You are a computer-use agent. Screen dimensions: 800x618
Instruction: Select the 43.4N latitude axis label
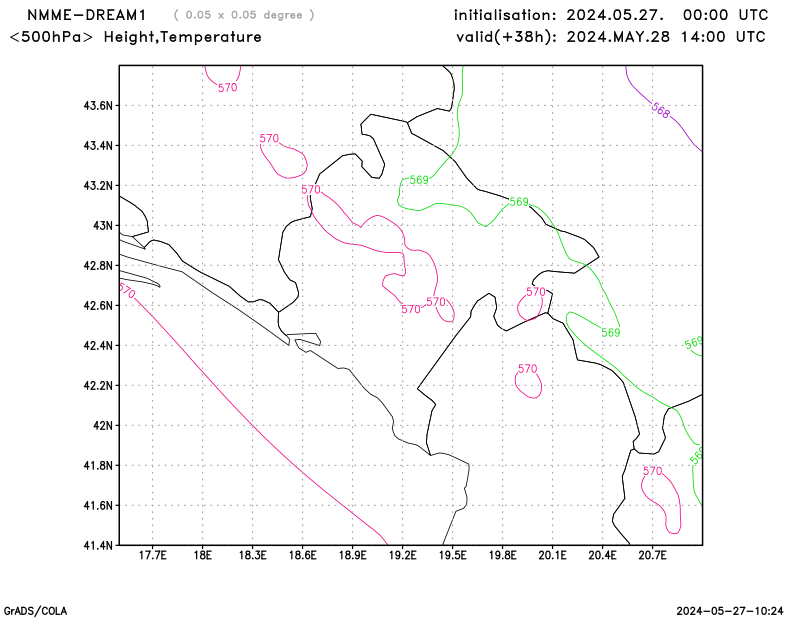point(98,145)
